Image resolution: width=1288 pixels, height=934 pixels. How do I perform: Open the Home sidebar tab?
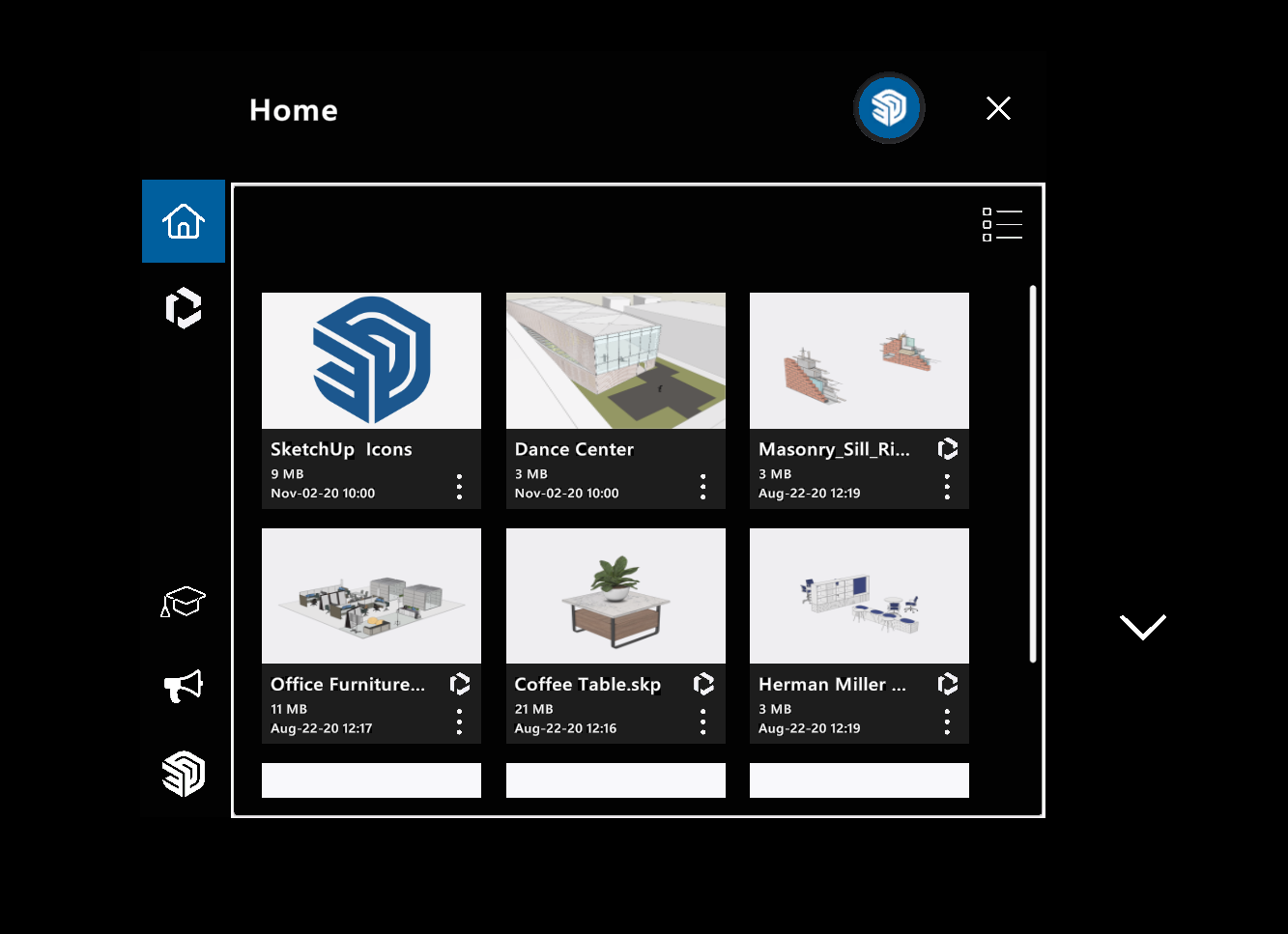(184, 221)
